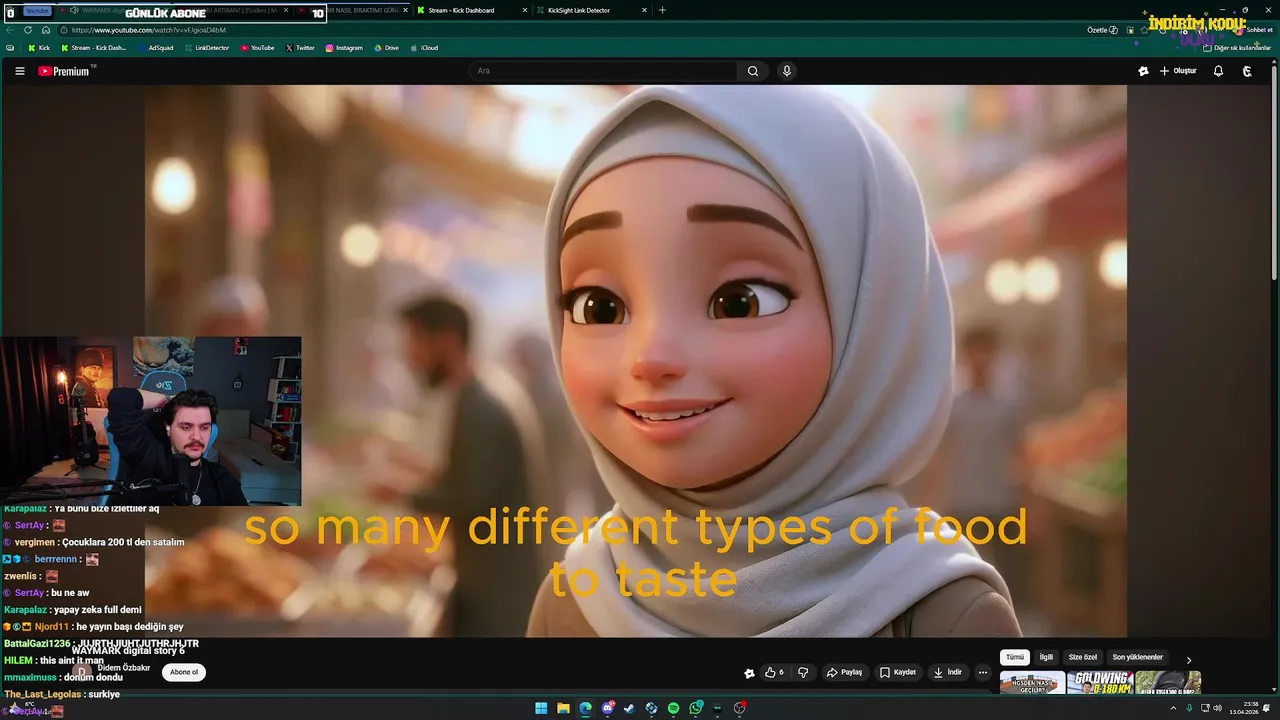Open Spotify from the taskbar

click(673, 708)
